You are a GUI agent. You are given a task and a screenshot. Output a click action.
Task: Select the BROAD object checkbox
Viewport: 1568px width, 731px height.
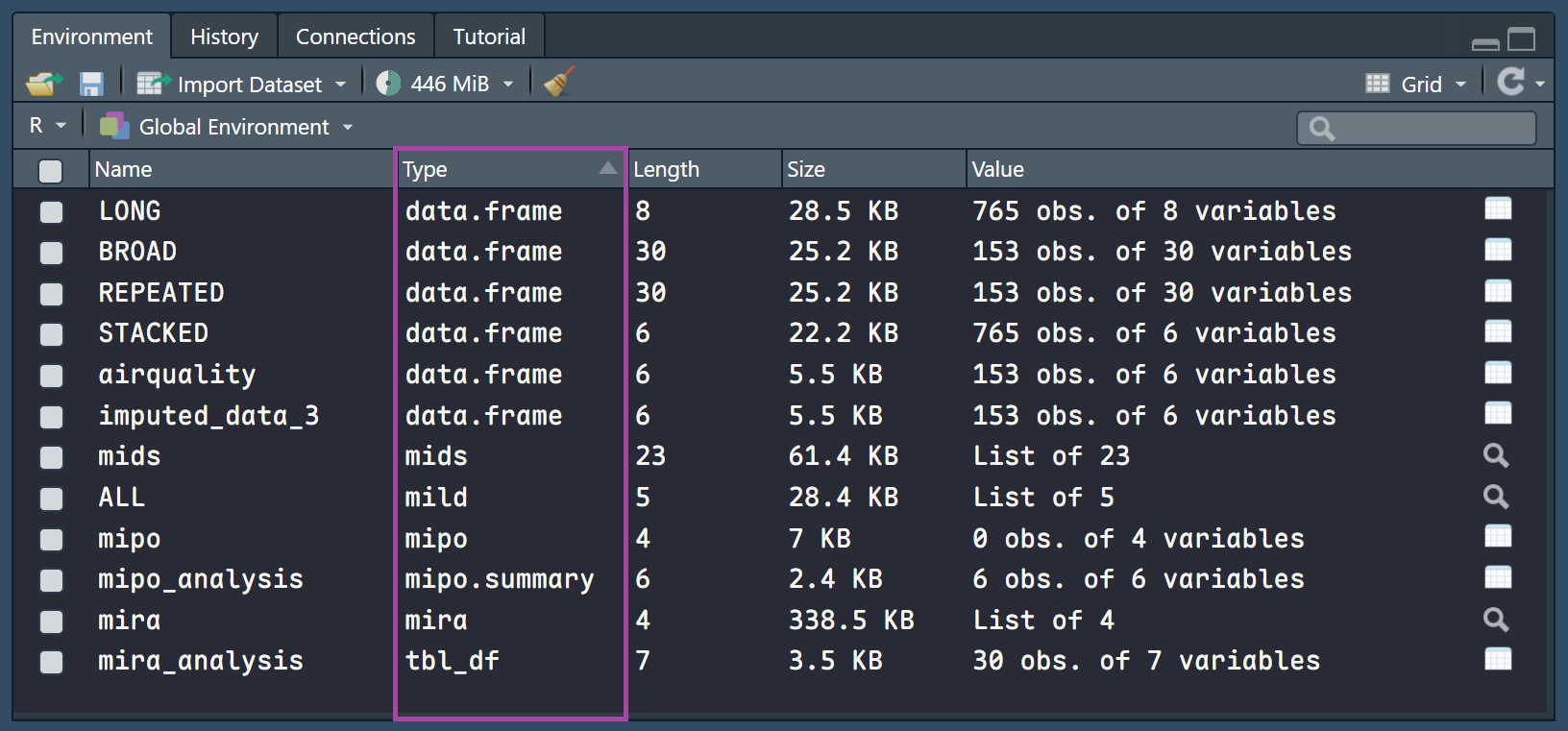point(51,253)
